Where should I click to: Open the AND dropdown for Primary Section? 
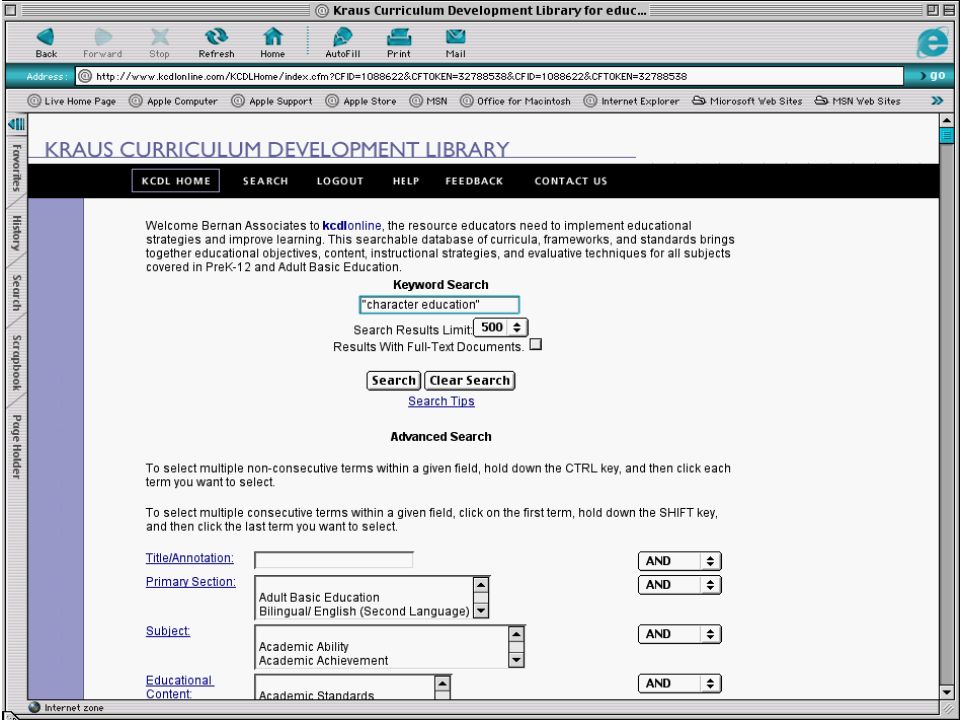pyautogui.click(x=680, y=585)
